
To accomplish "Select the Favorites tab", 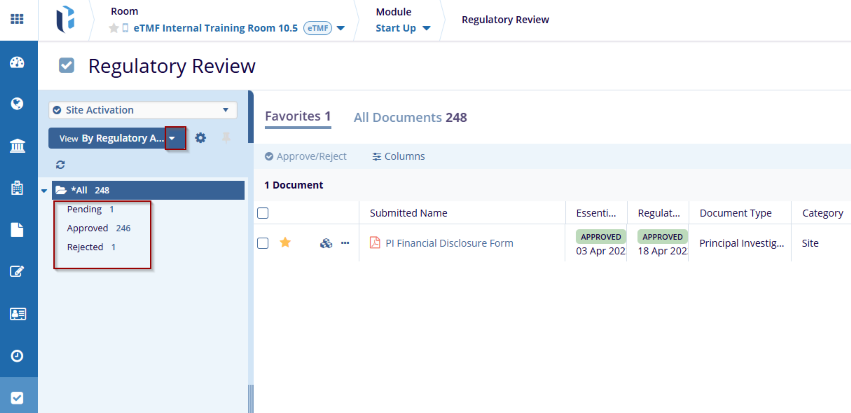I will click(x=297, y=117).
